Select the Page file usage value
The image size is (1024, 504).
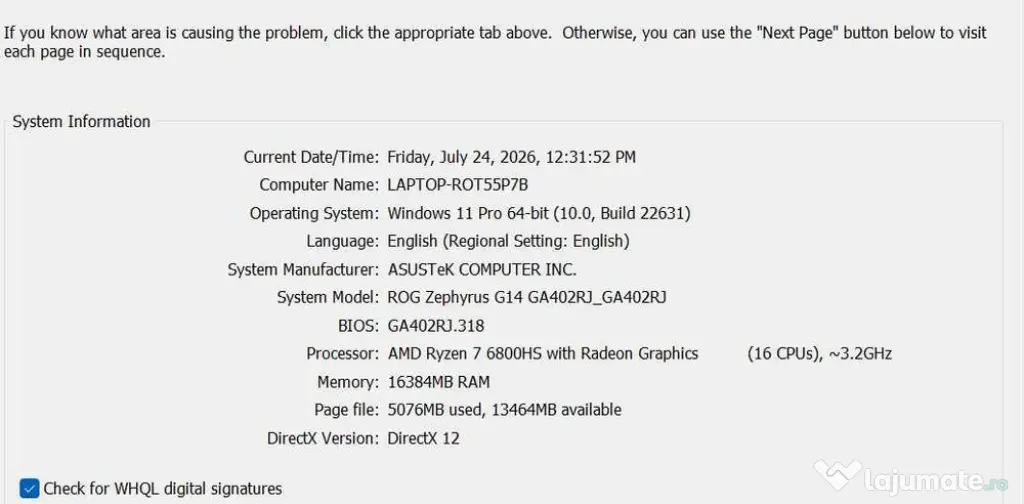pos(504,410)
